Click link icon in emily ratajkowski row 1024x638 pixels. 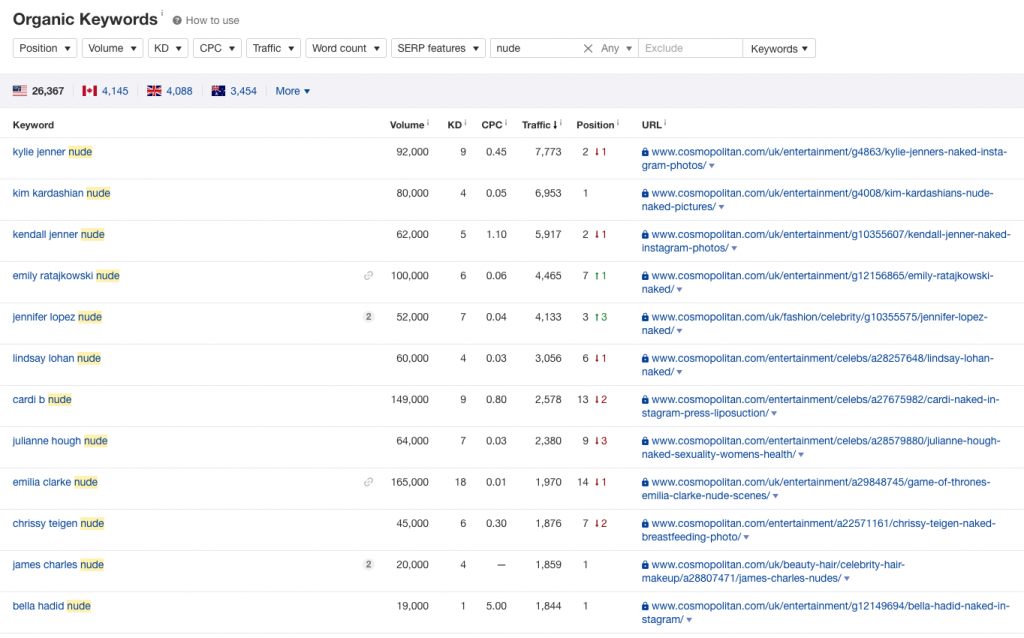point(368,276)
